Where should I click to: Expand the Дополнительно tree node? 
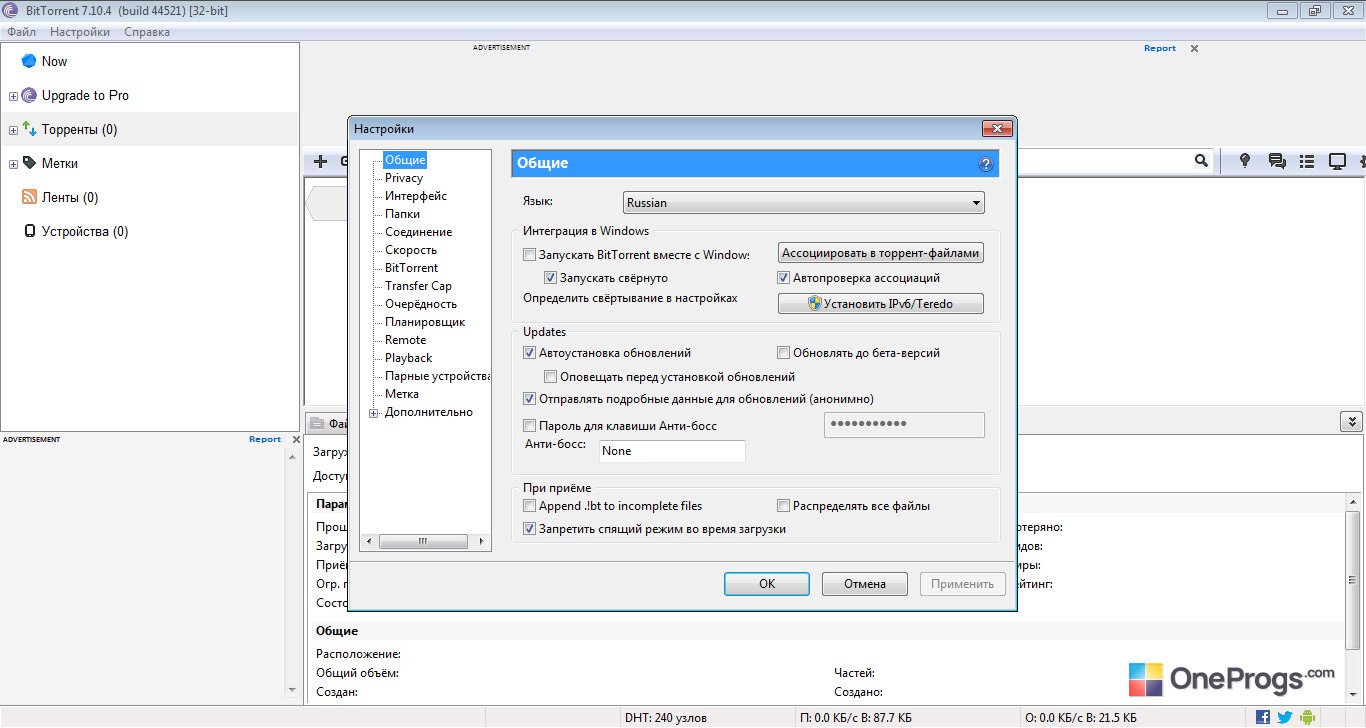click(374, 413)
